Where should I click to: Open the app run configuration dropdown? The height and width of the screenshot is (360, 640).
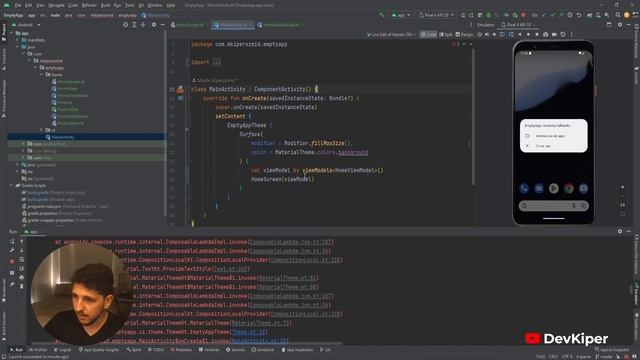click(401, 15)
